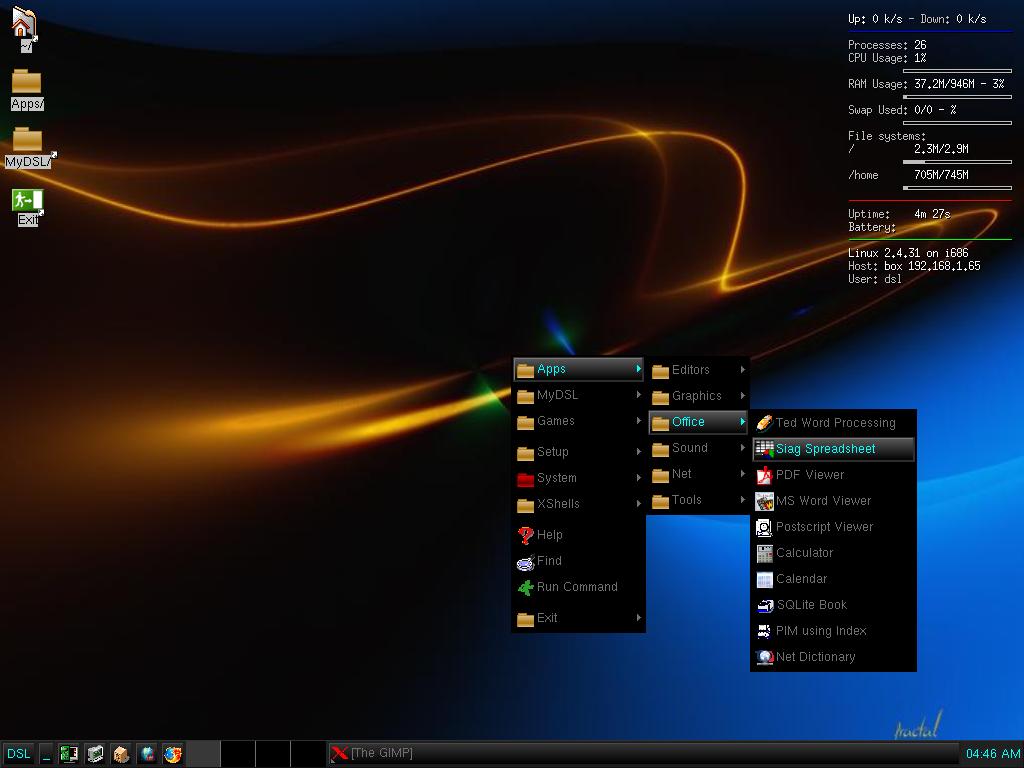The image size is (1024, 768).
Task: Open the terminal editor icon in taskbar
Action: tap(68, 753)
